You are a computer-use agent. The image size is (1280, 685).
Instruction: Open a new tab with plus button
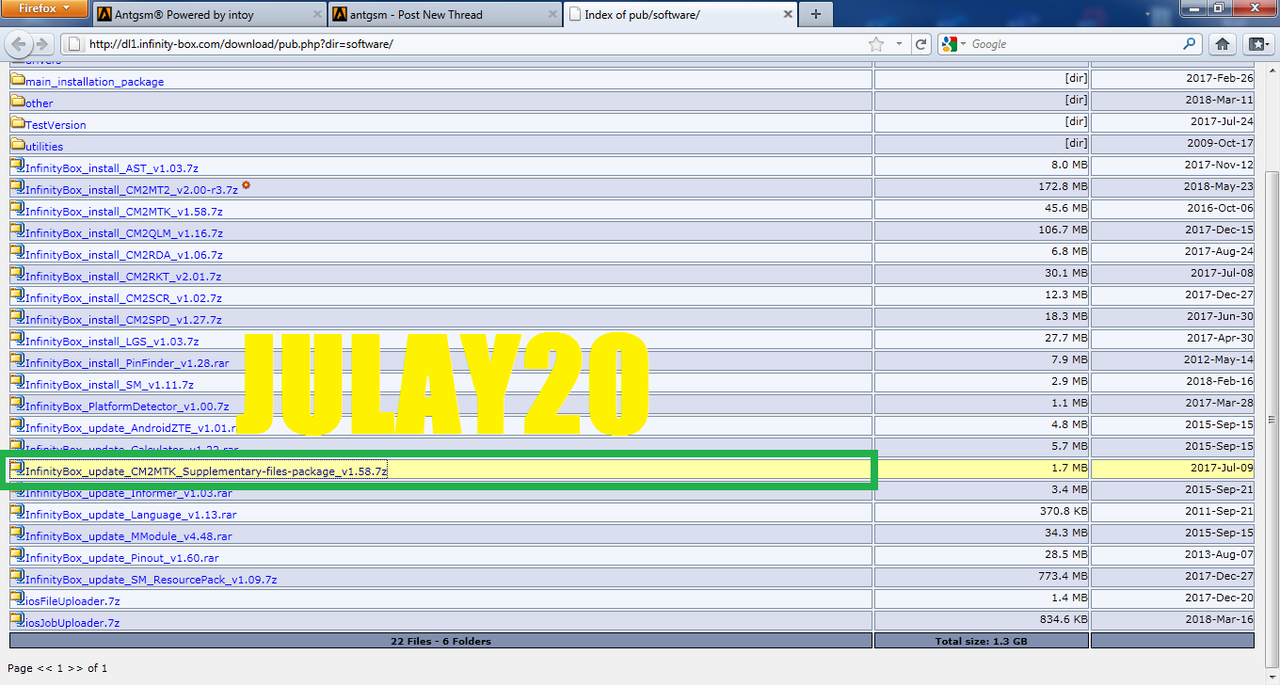[x=816, y=15]
